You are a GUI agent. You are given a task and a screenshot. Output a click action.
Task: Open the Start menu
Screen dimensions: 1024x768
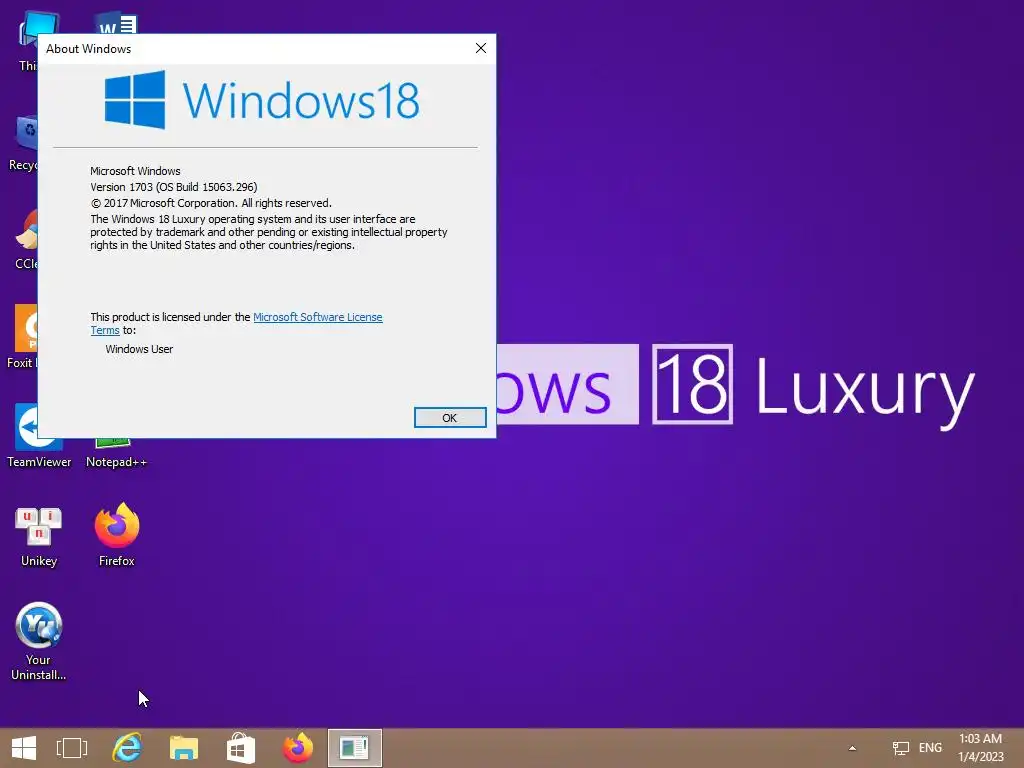click(24, 748)
